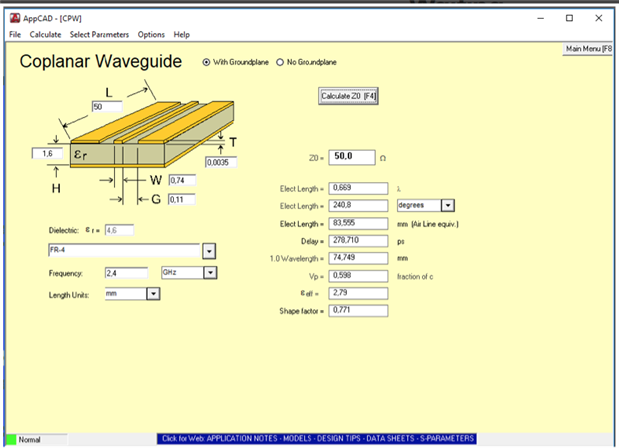Click the length L input field

[x=107, y=107]
